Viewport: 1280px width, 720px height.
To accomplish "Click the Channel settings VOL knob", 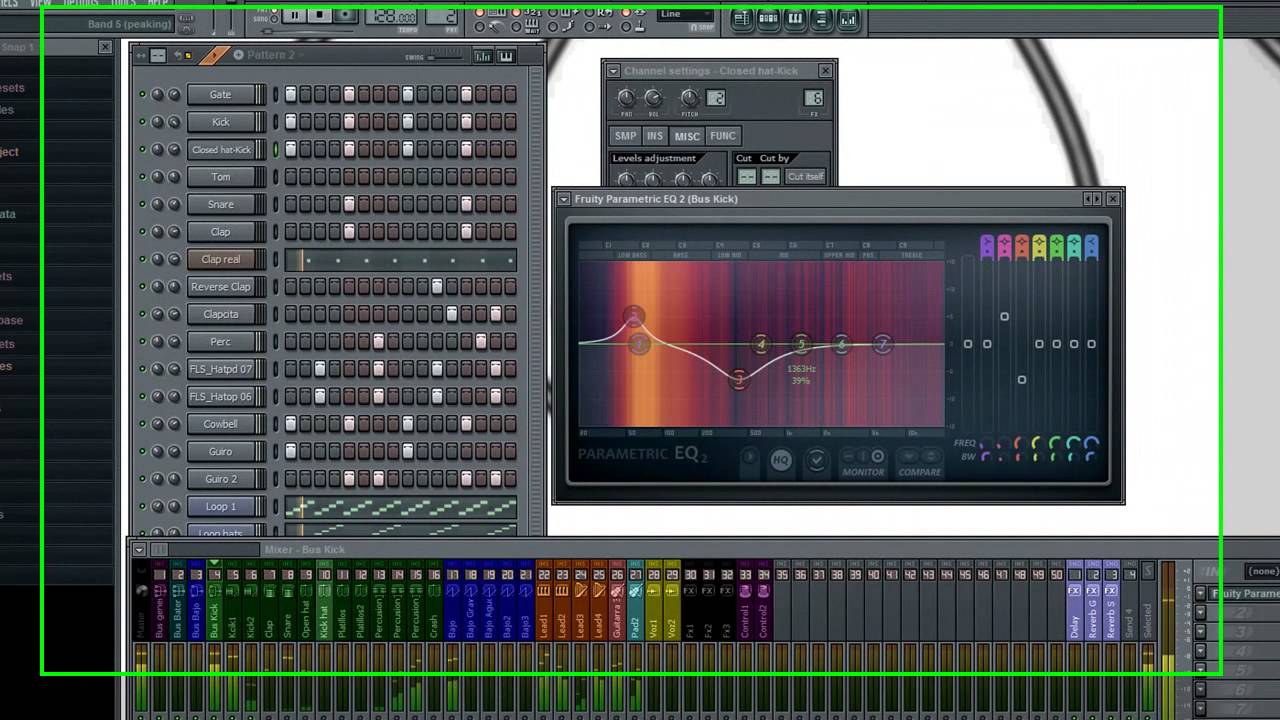I will tap(653, 98).
